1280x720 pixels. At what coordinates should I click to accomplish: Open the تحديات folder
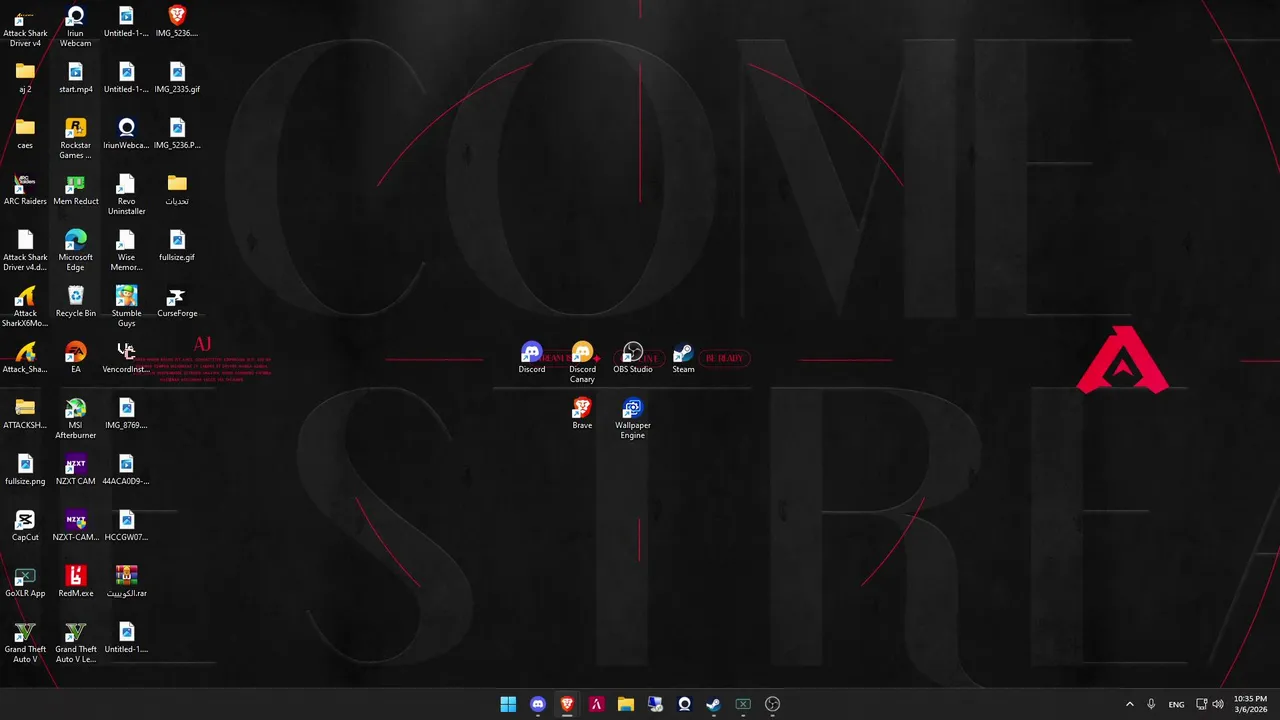[x=177, y=190]
